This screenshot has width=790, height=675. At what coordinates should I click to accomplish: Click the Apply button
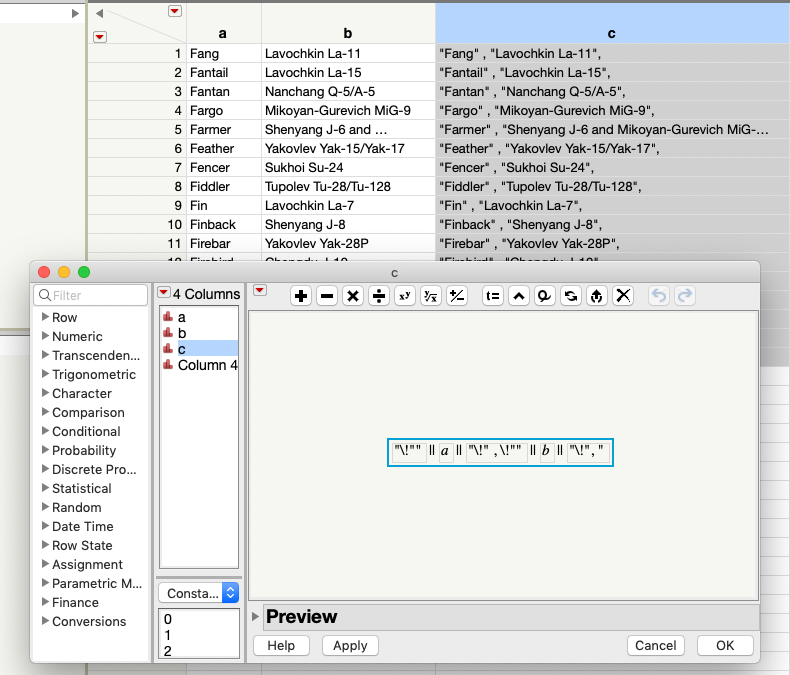(x=350, y=645)
